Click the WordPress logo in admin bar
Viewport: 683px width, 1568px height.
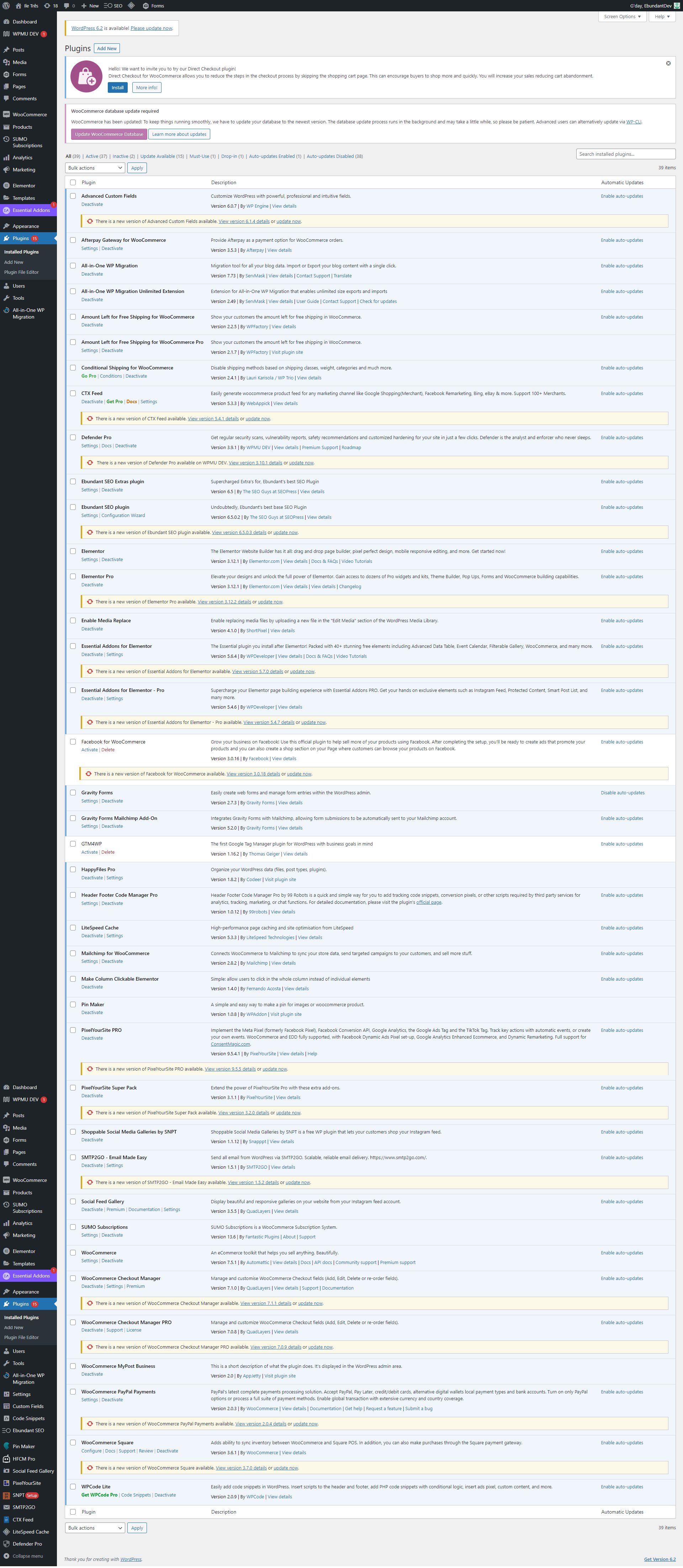[6, 5]
